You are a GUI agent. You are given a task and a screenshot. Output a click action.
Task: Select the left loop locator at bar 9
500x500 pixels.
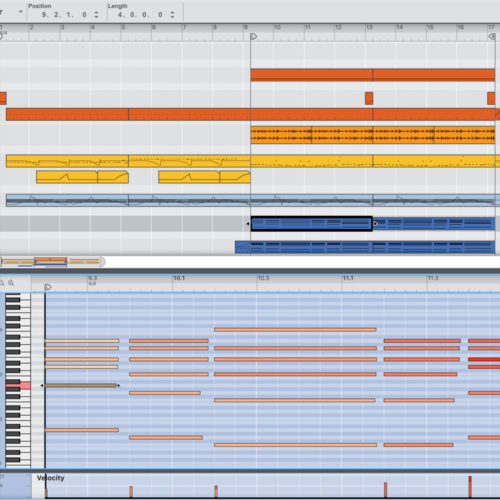click(x=253, y=36)
